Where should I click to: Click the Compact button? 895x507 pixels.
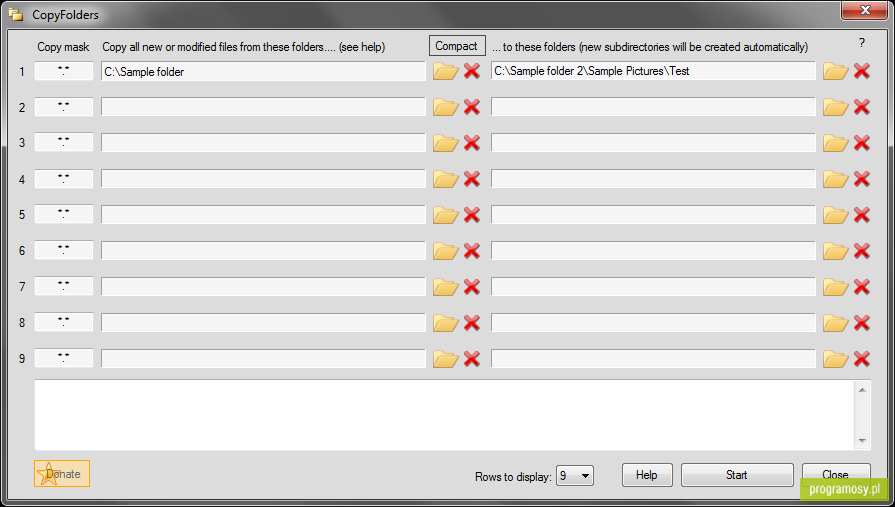[x=457, y=46]
